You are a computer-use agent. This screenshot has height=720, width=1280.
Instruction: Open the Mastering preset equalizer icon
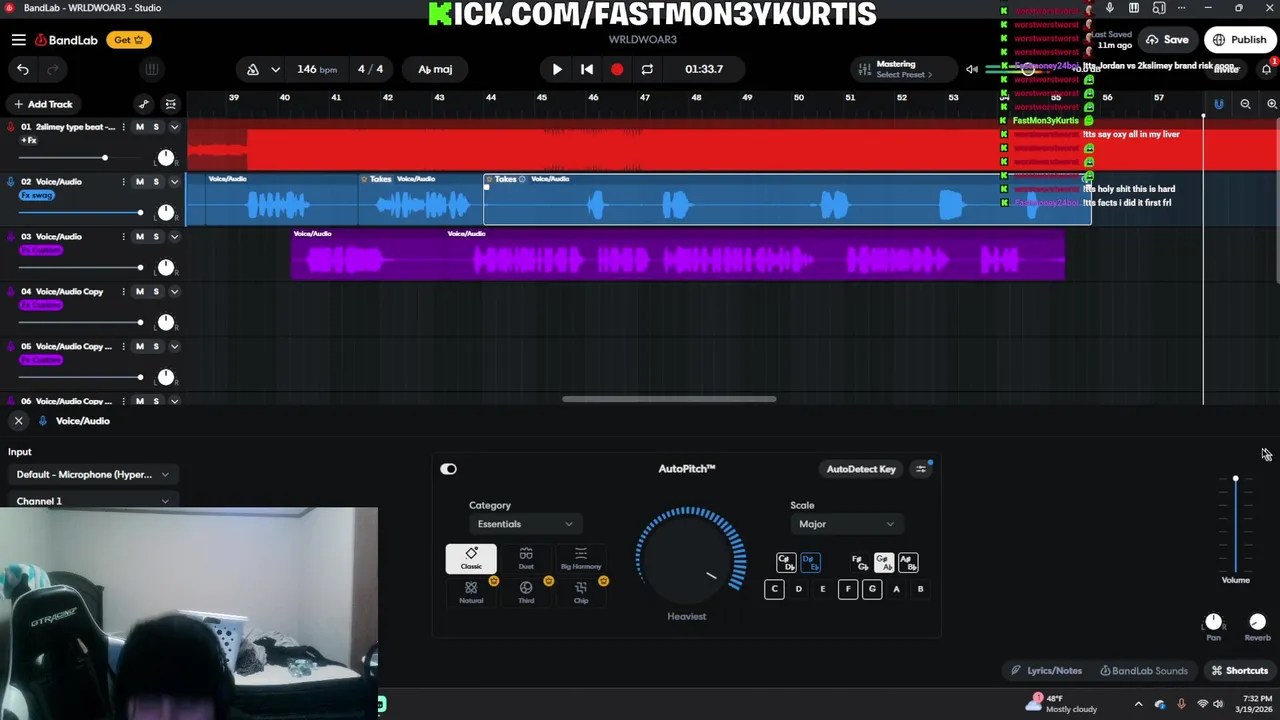pyautogui.click(x=864, y=69)
